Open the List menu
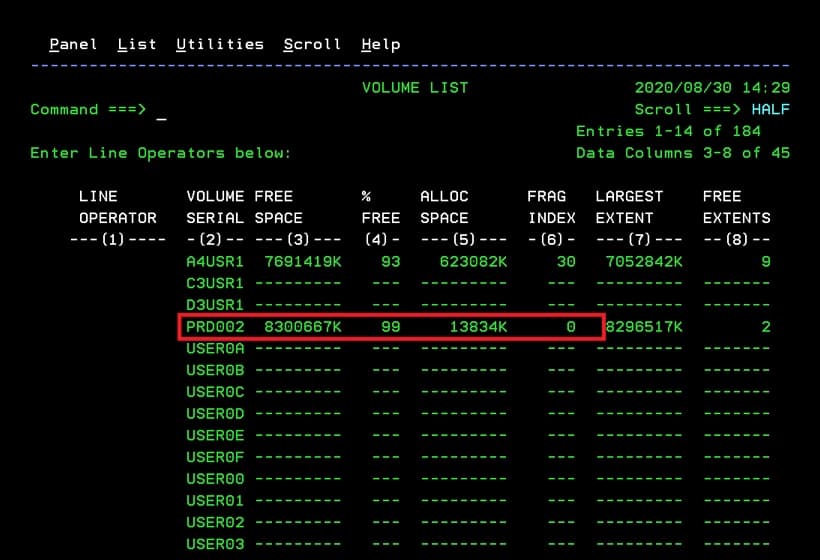The image size is (820, 560). 136,44
